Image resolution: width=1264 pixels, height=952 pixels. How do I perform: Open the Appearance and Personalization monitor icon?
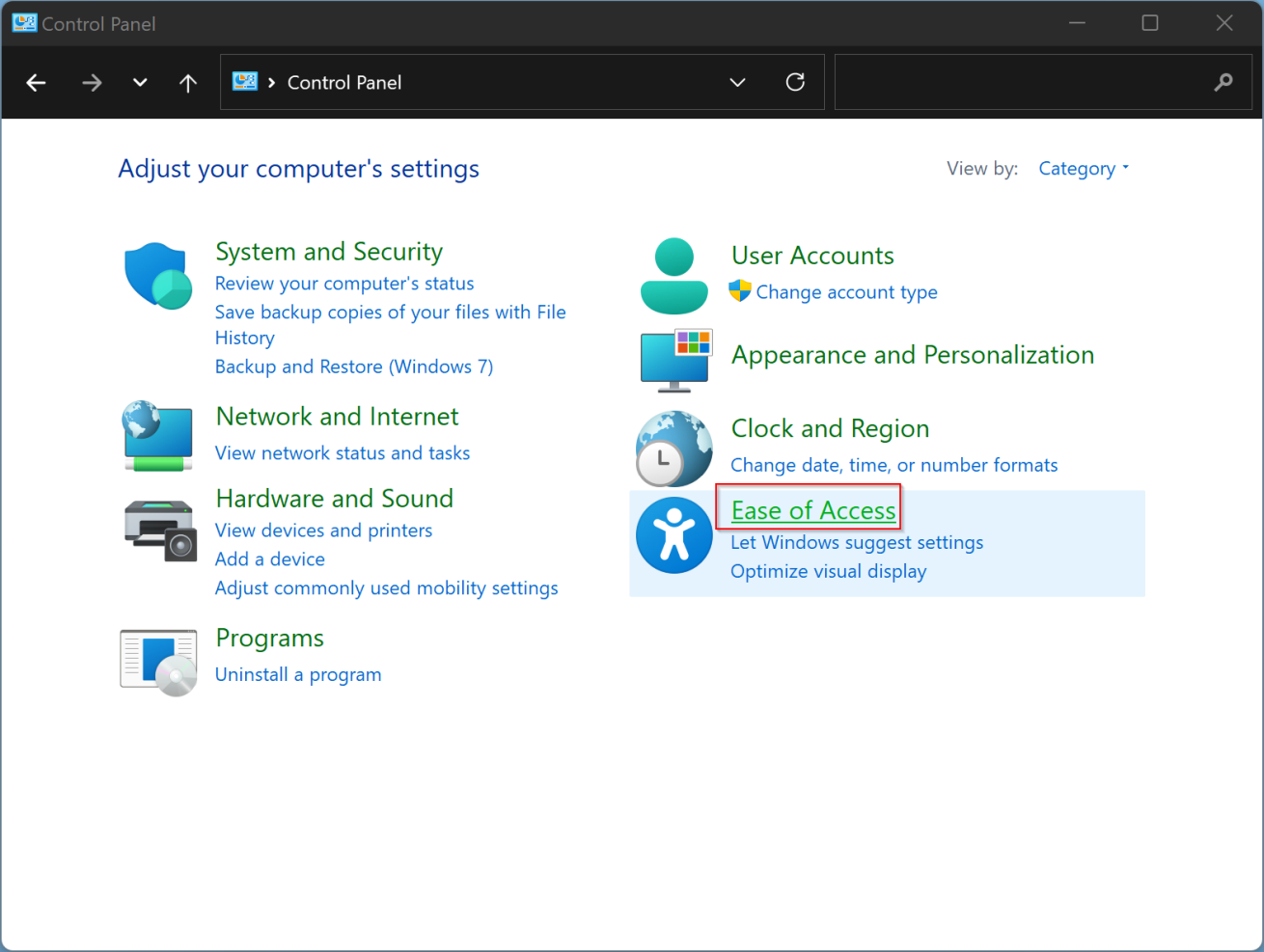(x=675, y=360)
